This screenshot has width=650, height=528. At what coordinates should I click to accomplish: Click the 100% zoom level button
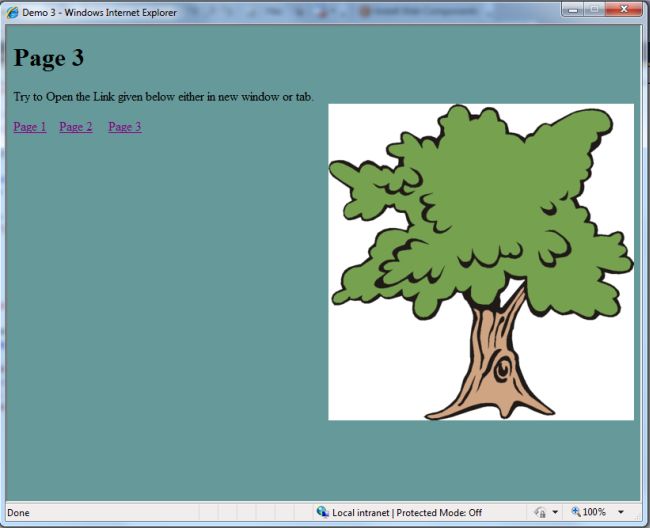coord(589,512)
